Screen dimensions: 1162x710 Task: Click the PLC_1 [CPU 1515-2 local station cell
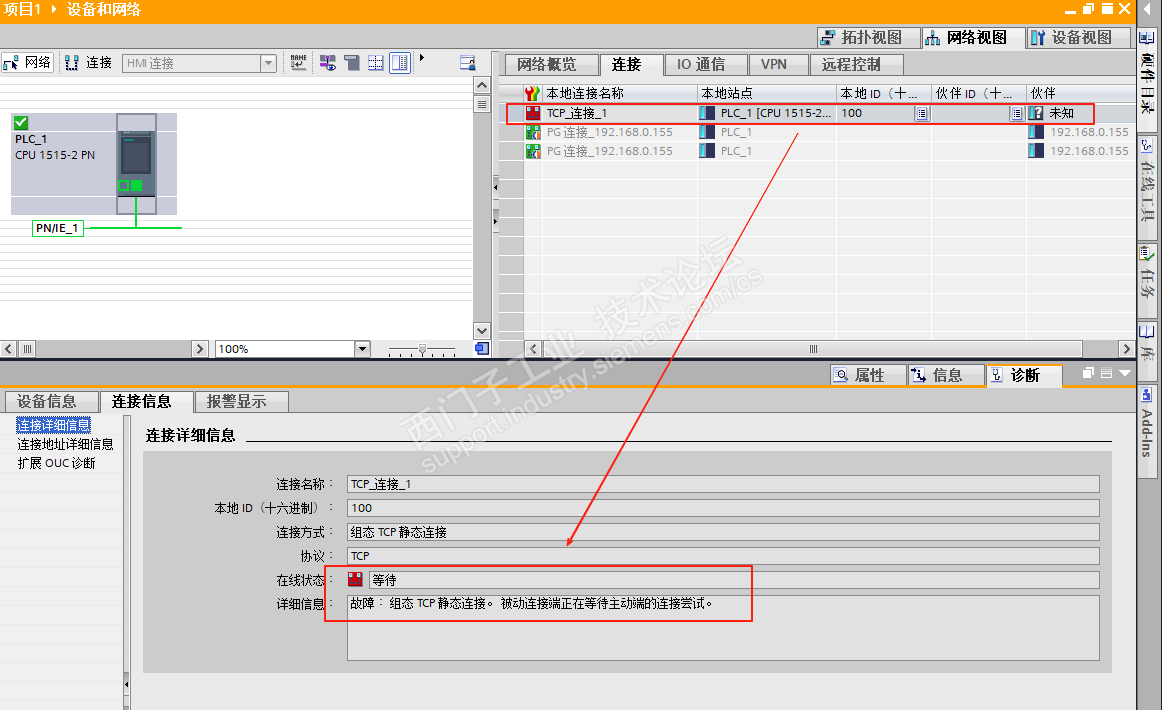coord(766,113)
